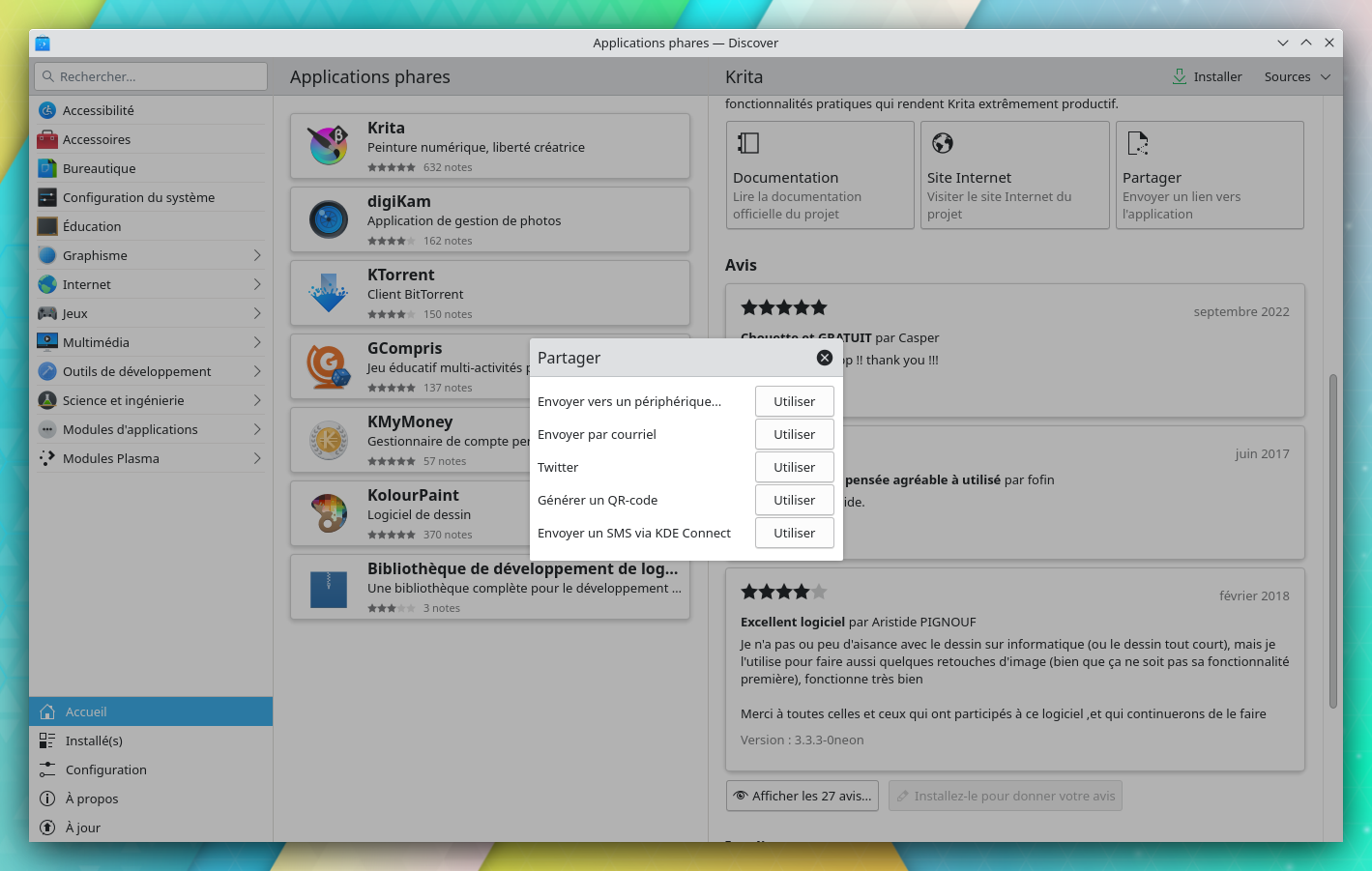Use Twitter sharing option

[794, 467]
